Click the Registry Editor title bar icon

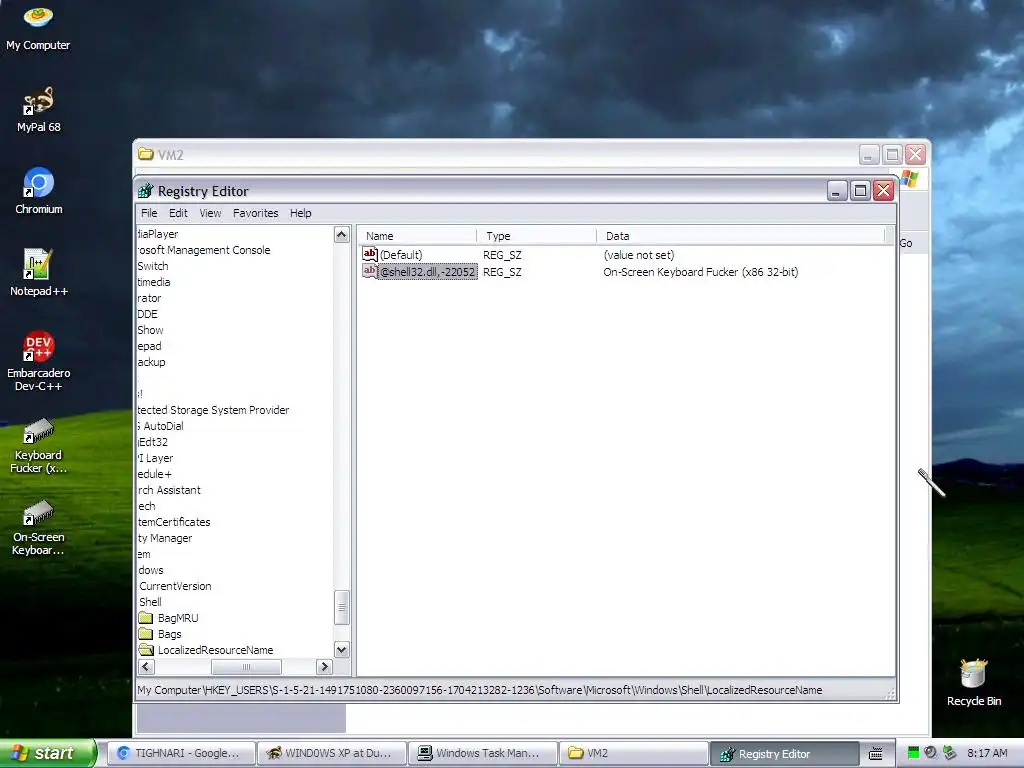146,191
